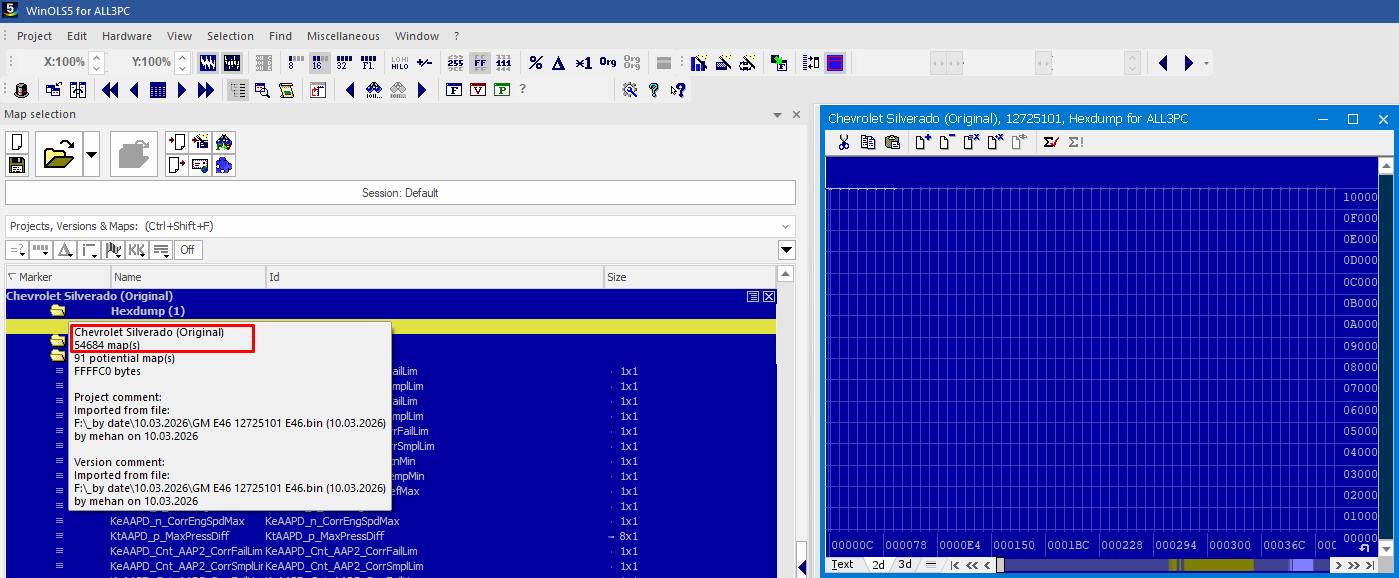Switch to the Text view tab
Screen dimensions: 1399x578
[x=843, y=565]
